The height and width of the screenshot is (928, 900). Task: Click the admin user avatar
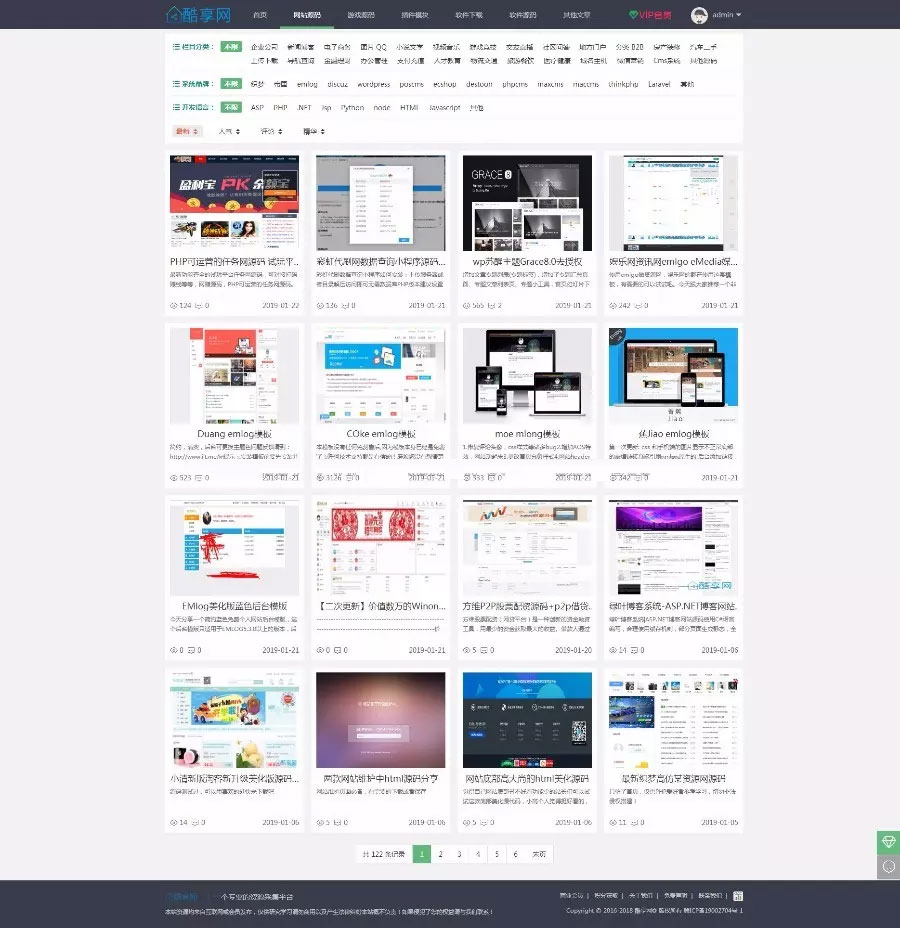pos(699,15)
